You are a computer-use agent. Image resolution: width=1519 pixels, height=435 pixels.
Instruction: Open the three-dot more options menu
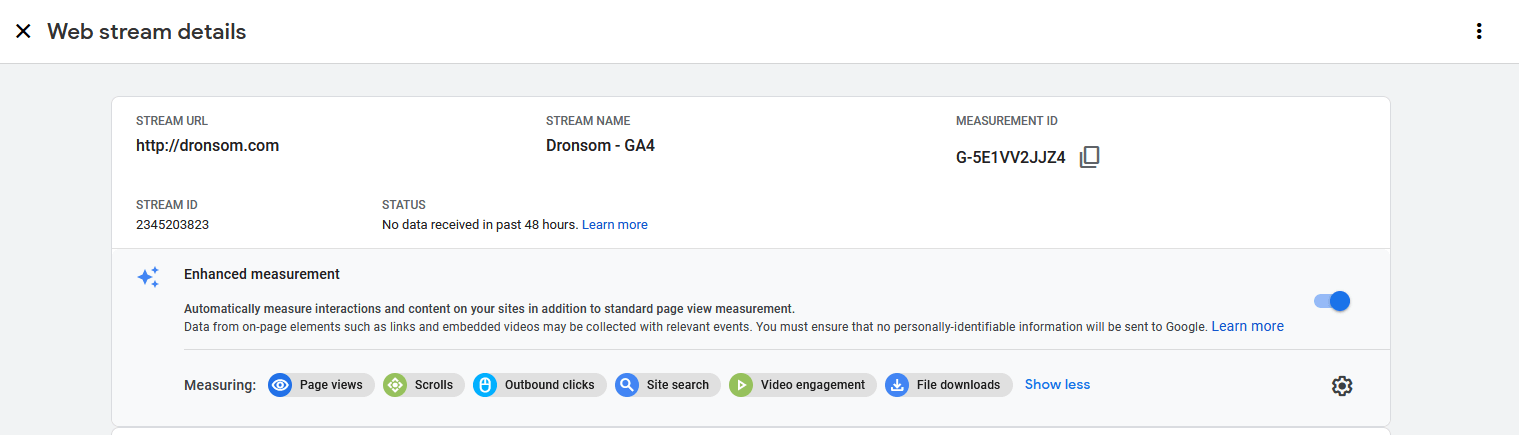pos(1479,31)
